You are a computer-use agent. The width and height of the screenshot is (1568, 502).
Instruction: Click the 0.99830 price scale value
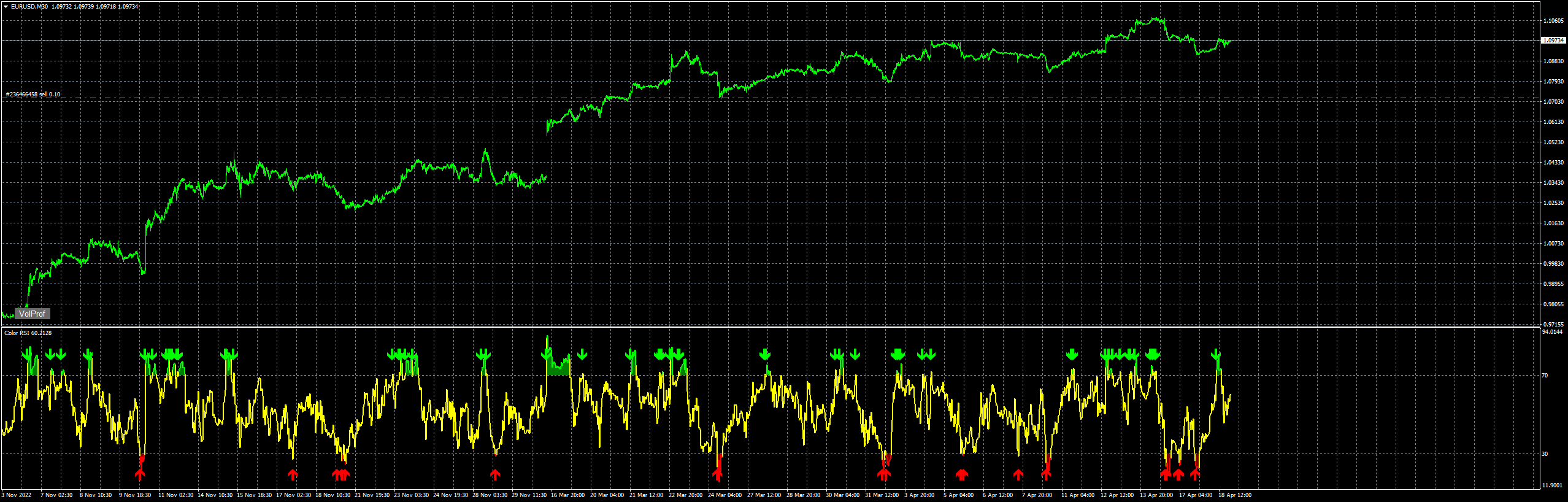(x=1553, y=264)
